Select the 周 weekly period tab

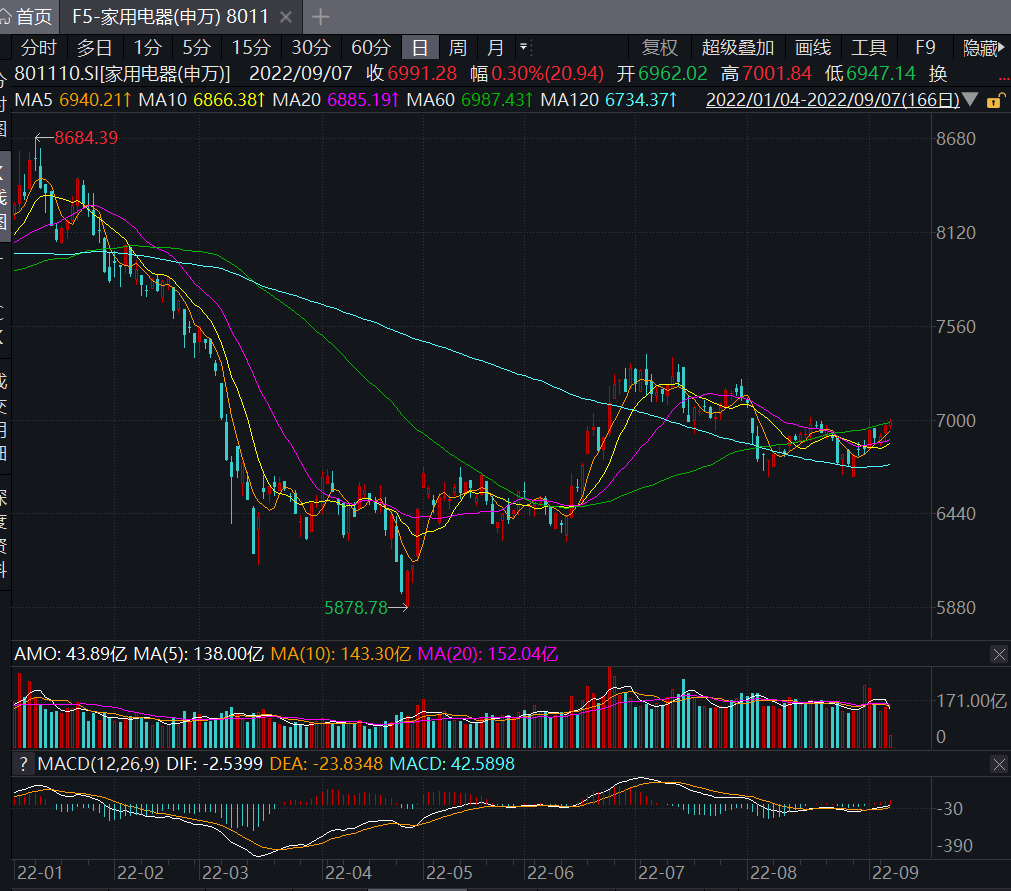[457, 47]
